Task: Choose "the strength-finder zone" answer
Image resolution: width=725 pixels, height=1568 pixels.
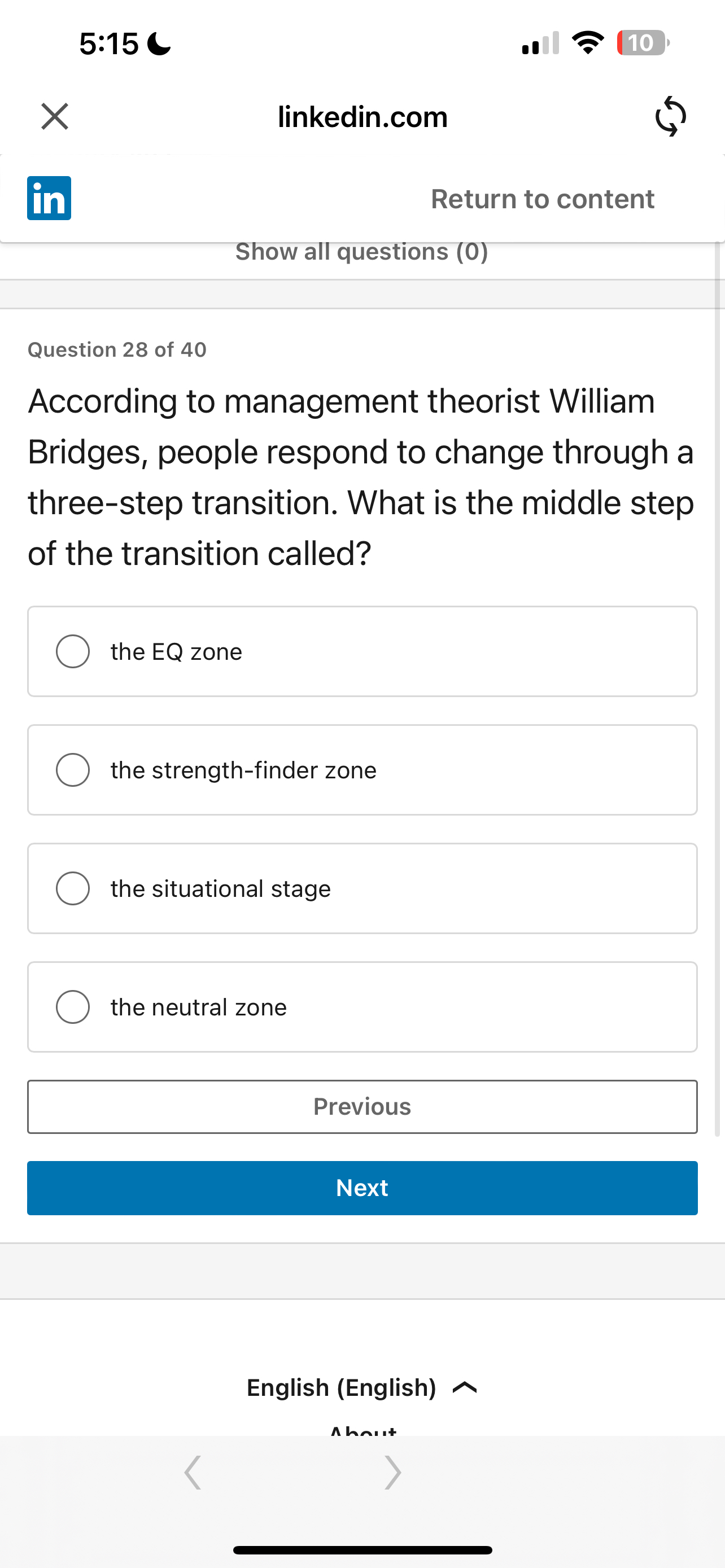Action: (x=73, y=770)
